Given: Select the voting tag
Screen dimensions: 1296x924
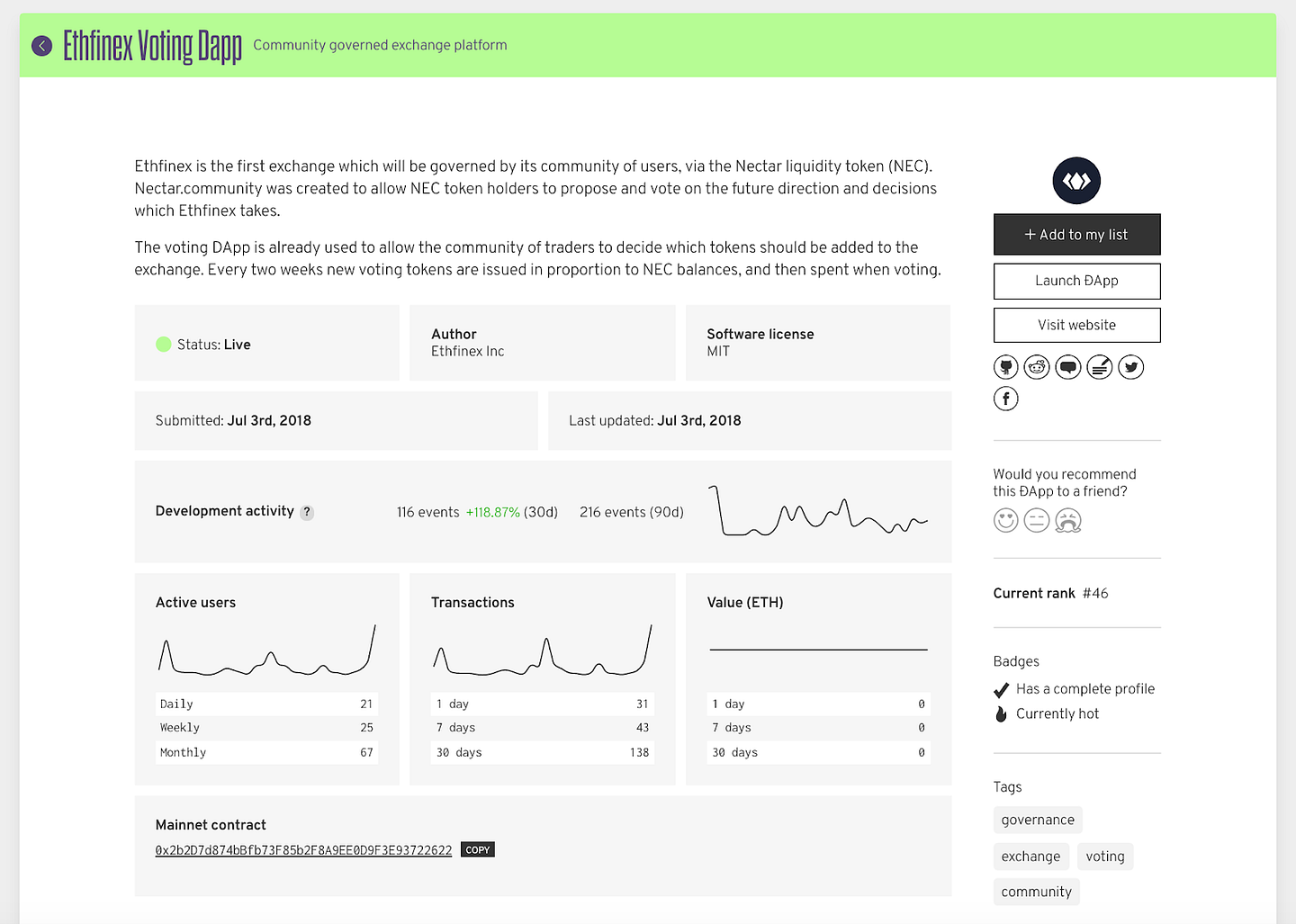Looking at the screenshot, I should click(x=1105, y=857).
